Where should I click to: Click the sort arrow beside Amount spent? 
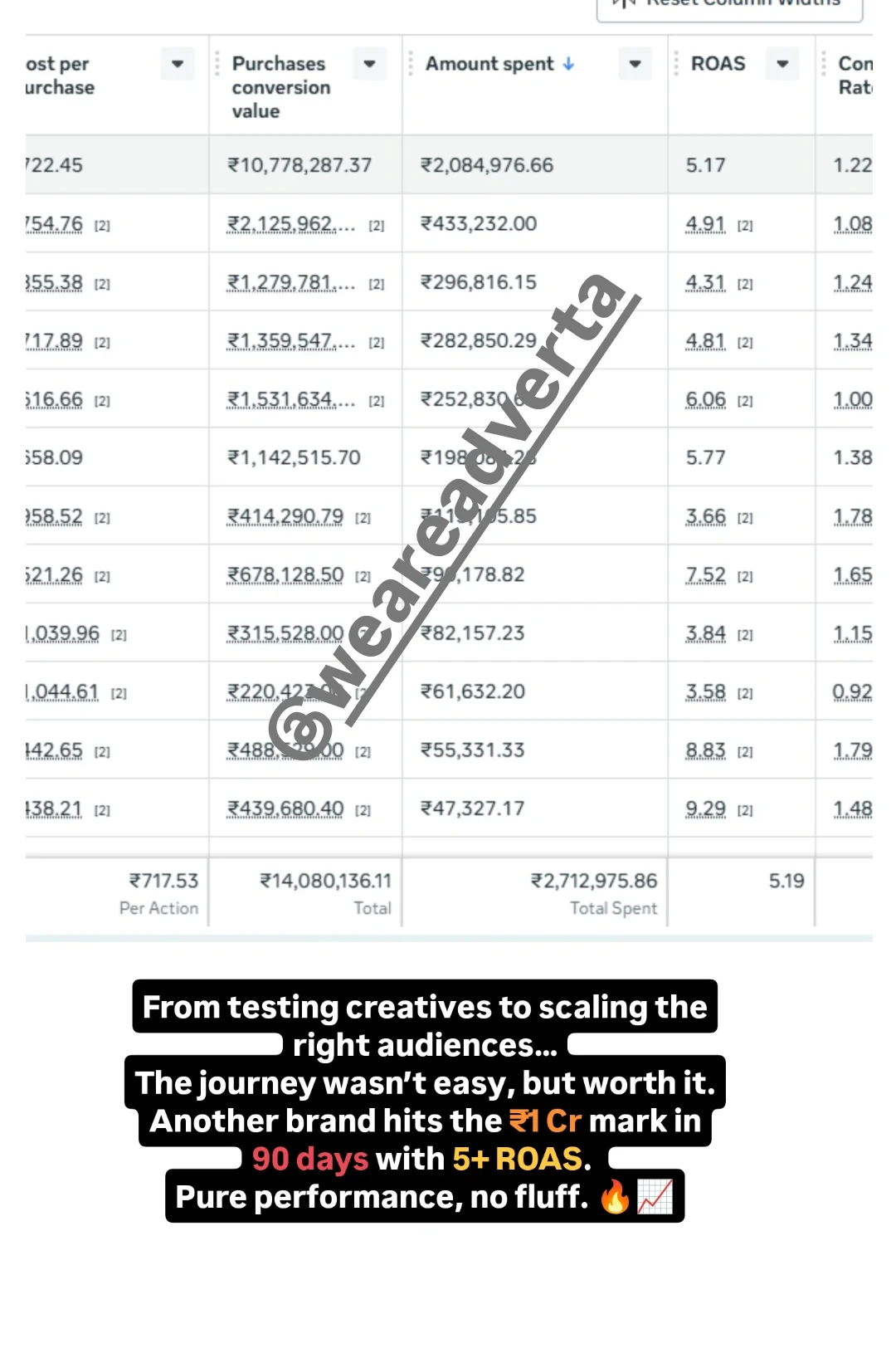point(568,64)
